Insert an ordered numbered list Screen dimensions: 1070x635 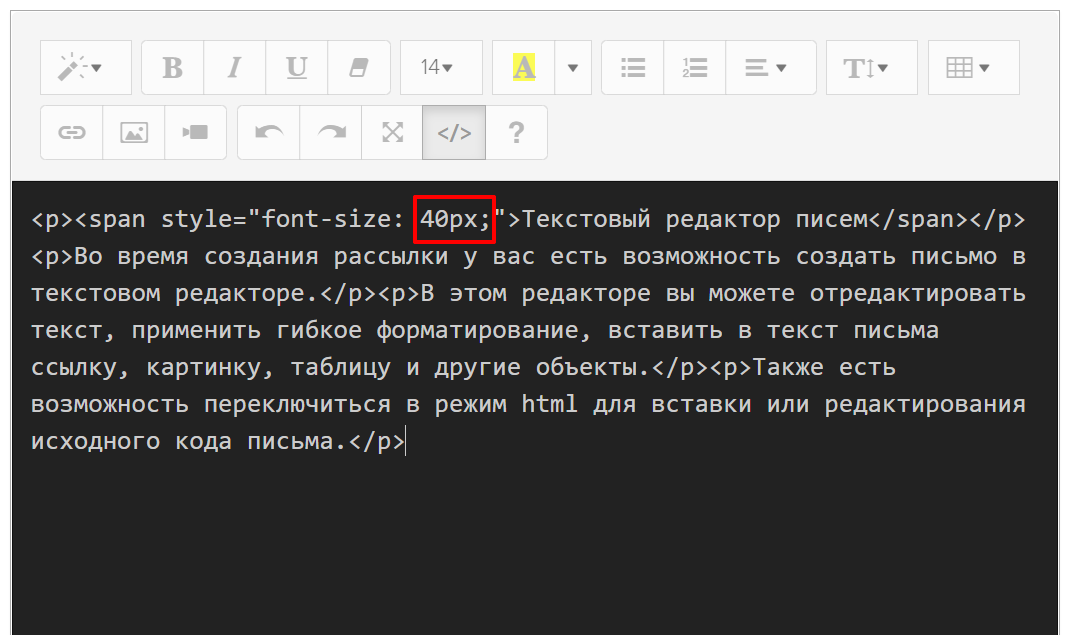[694, 68]
